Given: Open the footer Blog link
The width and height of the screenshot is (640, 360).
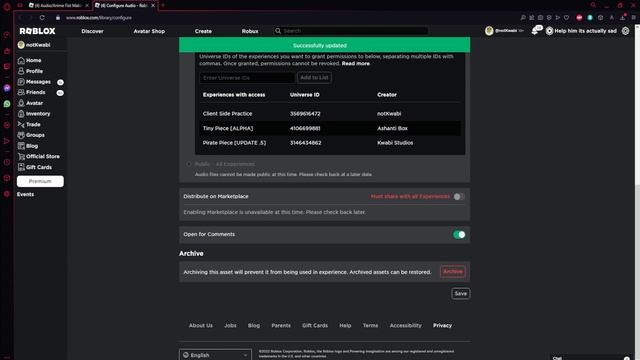Looking at the screenshot, I should point(253,326).
